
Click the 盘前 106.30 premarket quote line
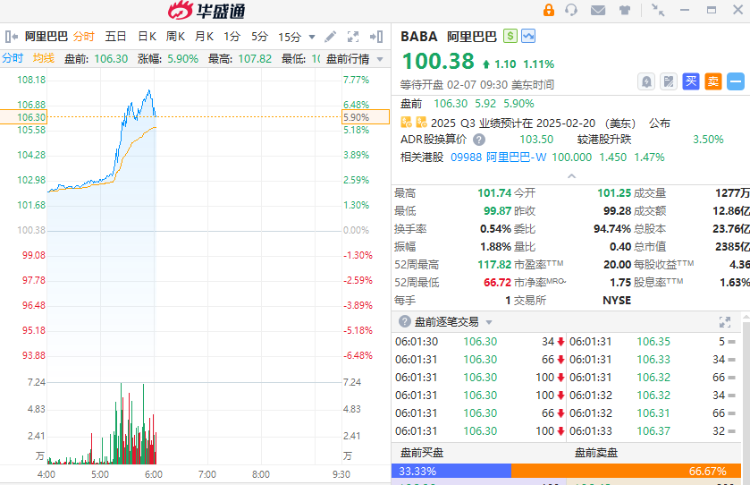point(467,103)
